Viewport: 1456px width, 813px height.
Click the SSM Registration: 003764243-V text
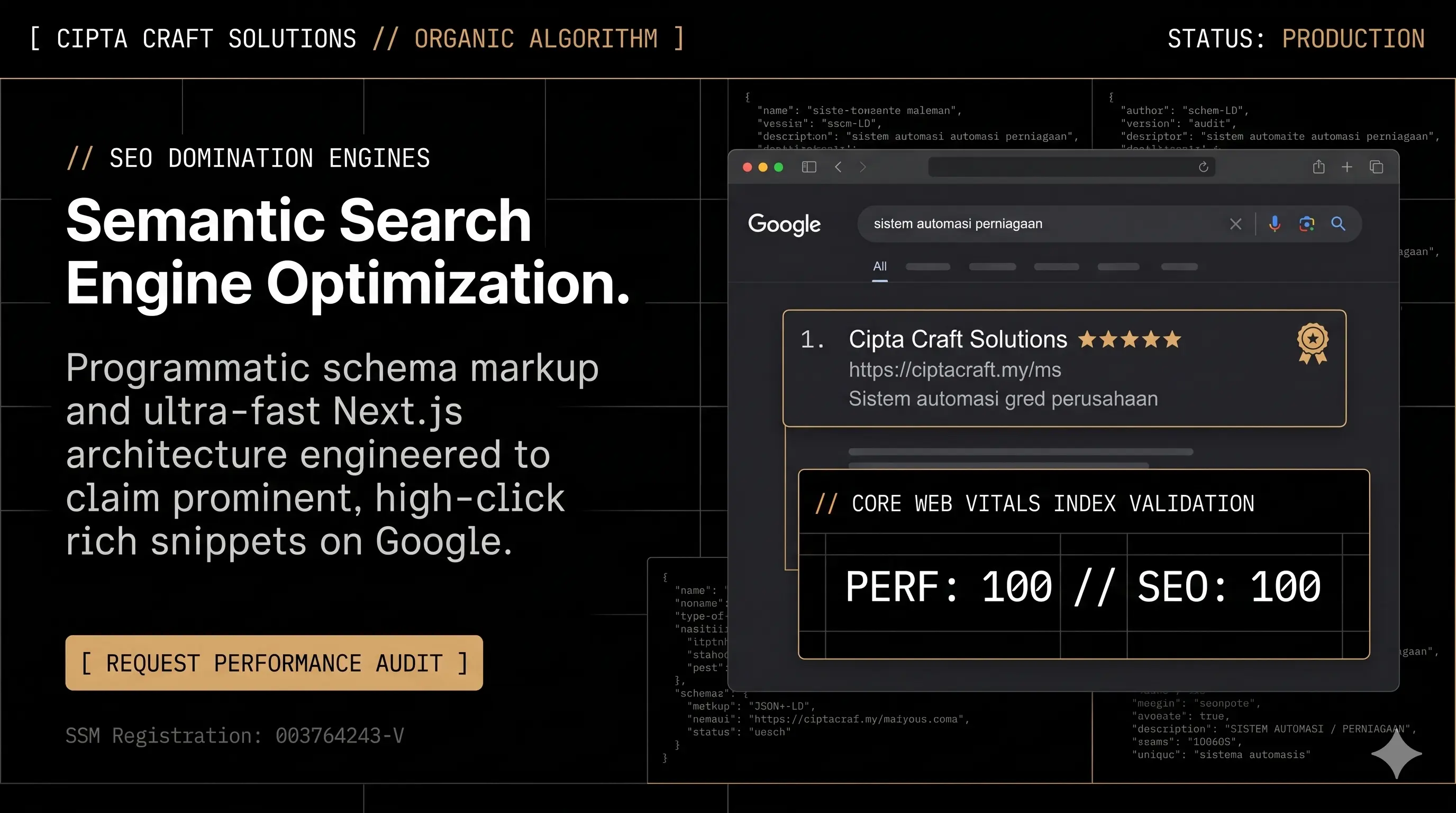pos(234,736)
